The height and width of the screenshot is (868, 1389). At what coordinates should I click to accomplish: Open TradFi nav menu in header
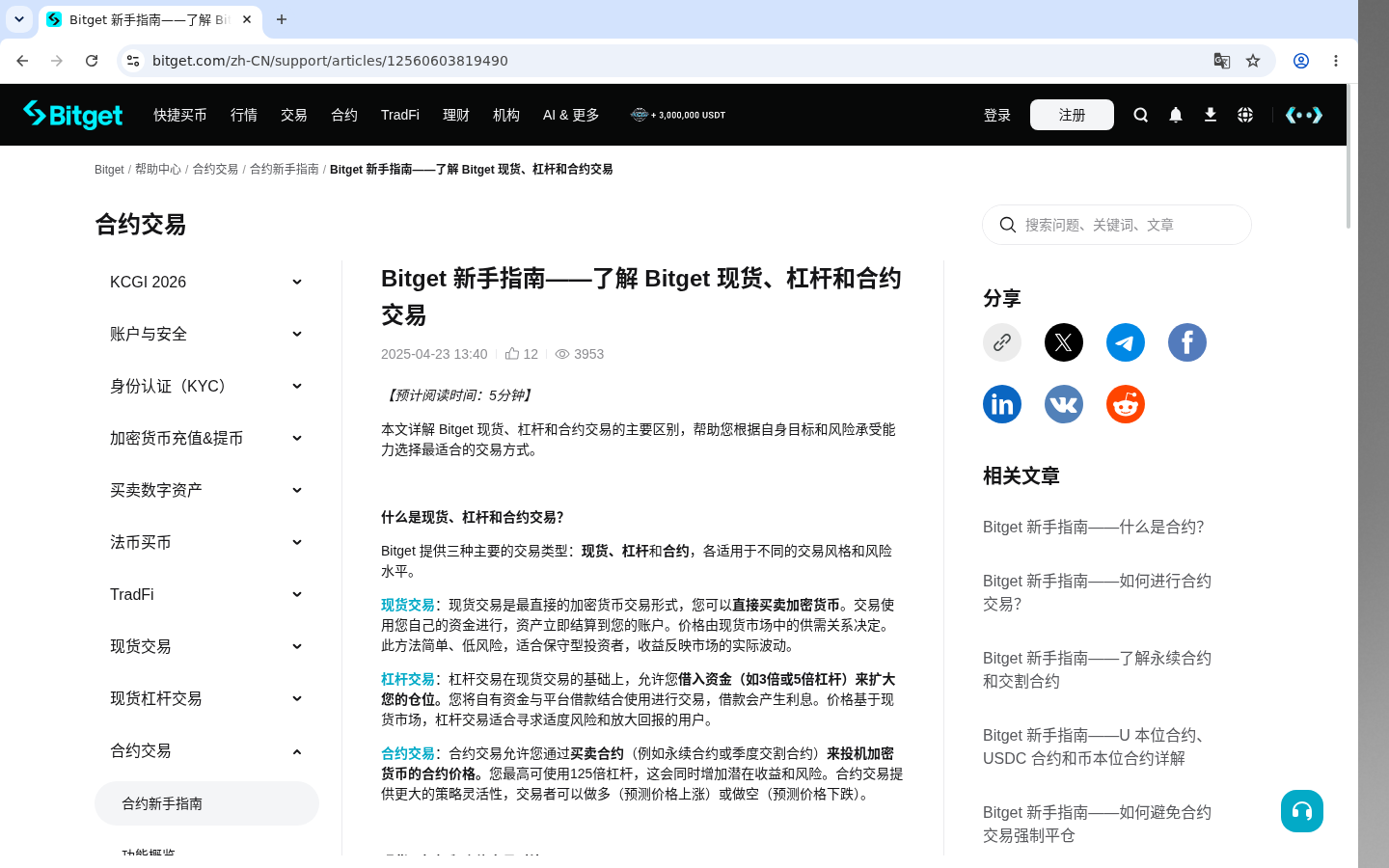tap(400, 115)
